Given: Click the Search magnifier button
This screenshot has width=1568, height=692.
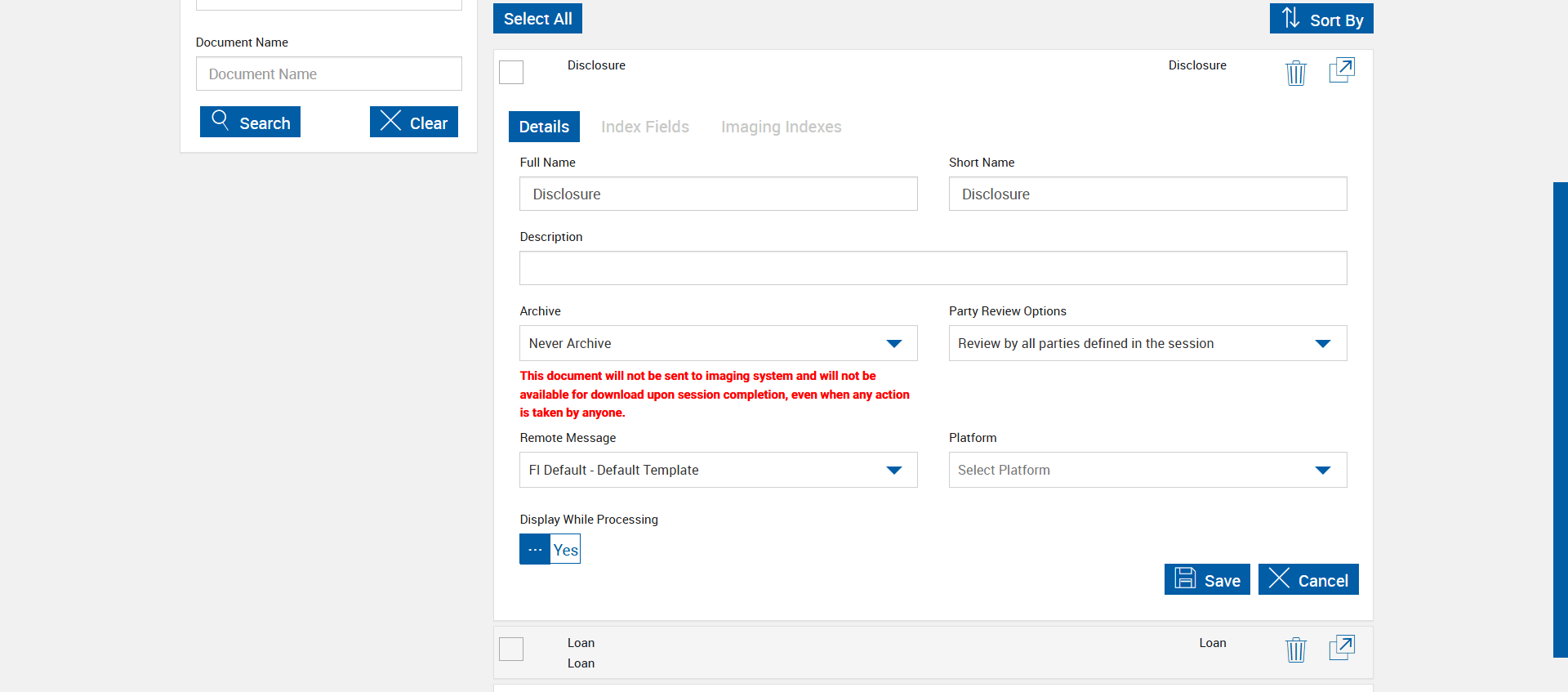Looking at the screenshot, I should click(250, 123).
